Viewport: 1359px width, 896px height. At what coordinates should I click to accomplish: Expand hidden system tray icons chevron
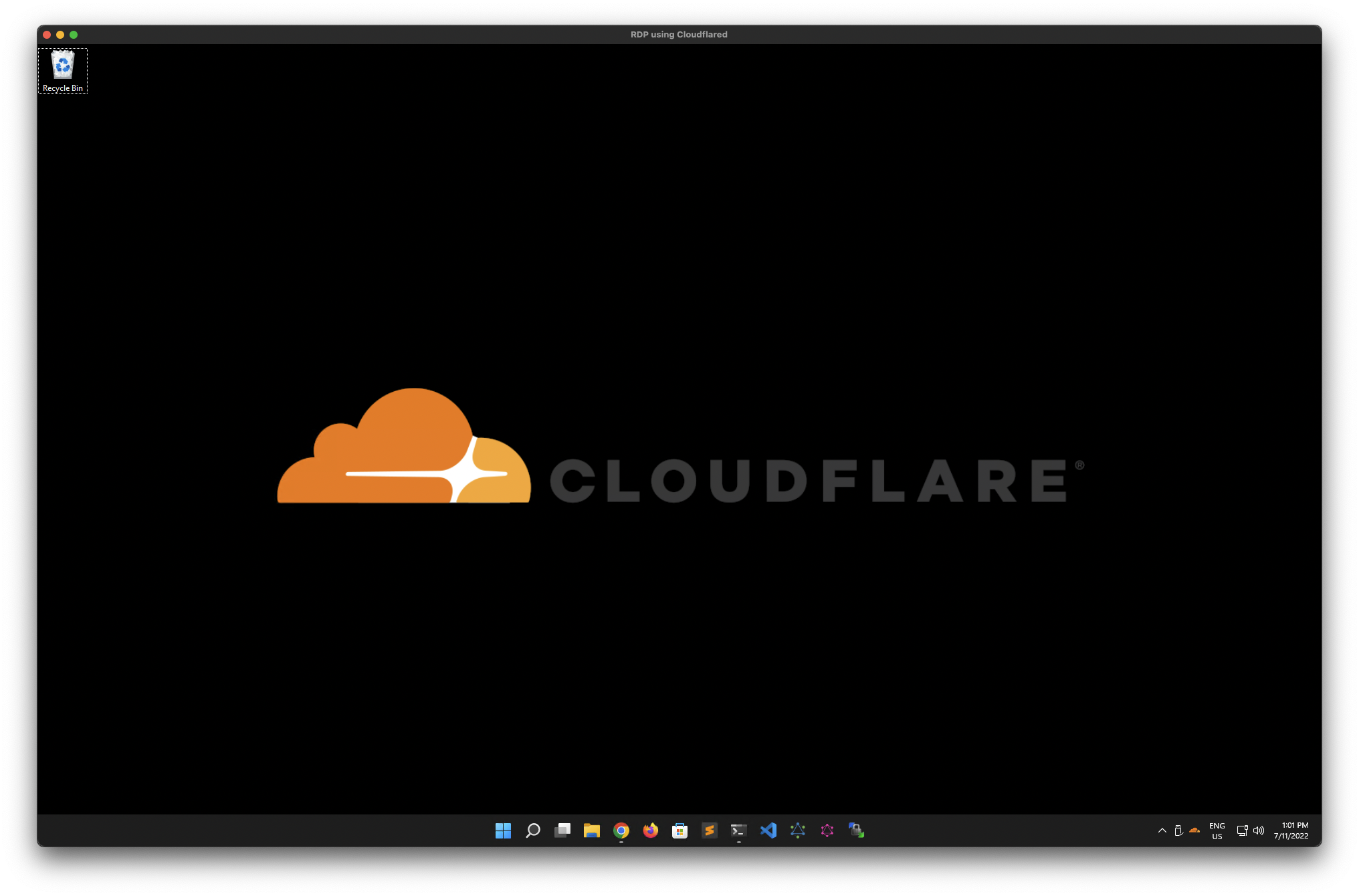[x=1162, y=830]
